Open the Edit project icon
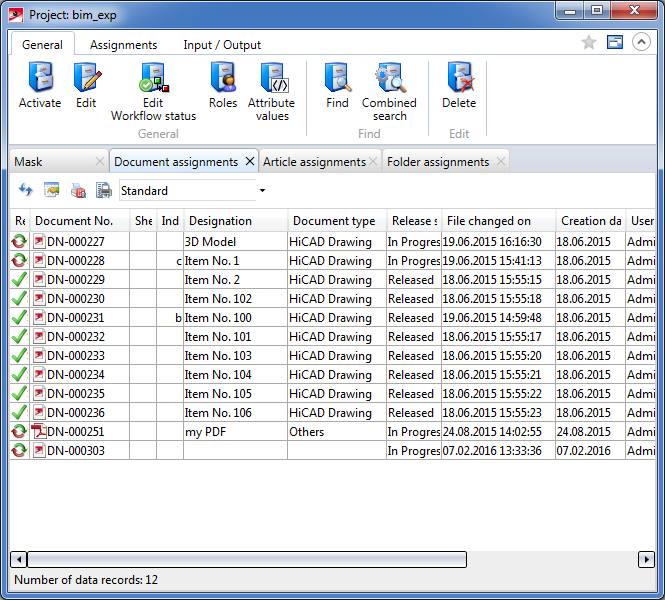This screenshot has height=600, width=665. (x=86, y=85)
